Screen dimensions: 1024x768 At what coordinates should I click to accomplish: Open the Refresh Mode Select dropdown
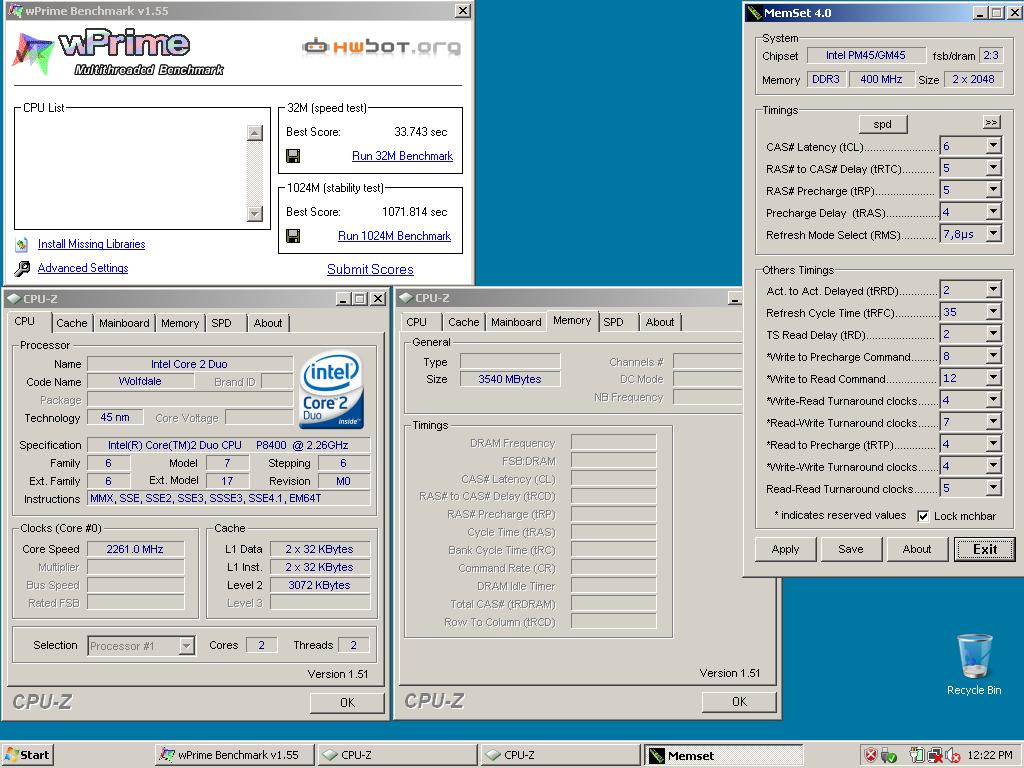[993, 234]
